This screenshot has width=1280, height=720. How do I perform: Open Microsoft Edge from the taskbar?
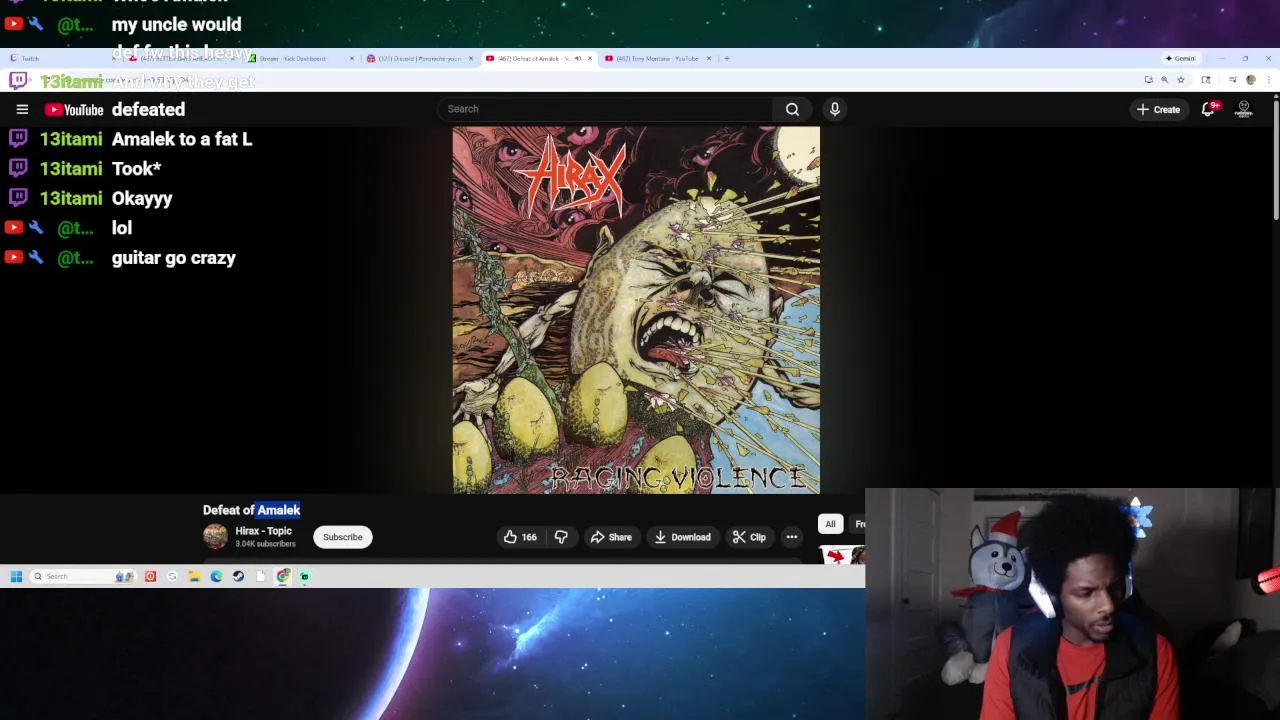pos(216,576)
